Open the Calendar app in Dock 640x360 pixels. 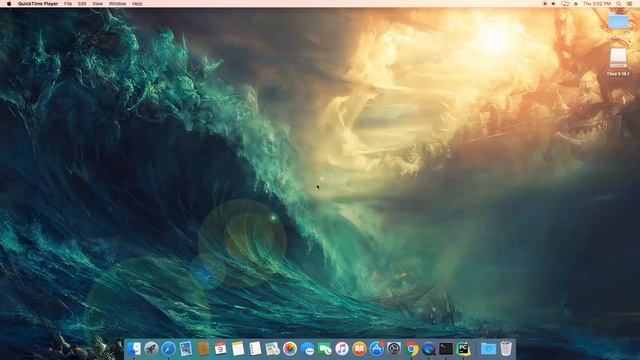point(220,349)
